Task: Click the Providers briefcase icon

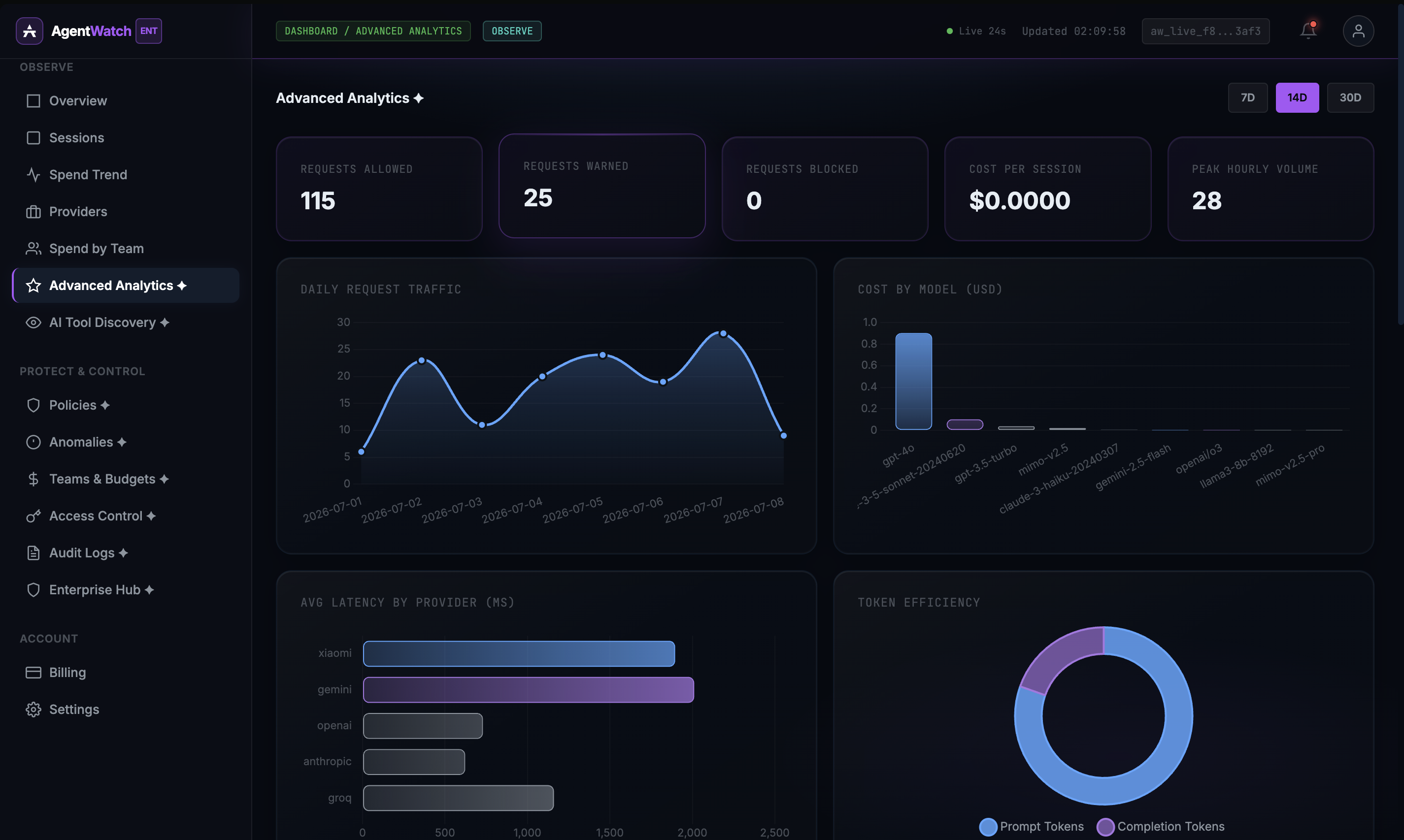Action: [33, 212]
